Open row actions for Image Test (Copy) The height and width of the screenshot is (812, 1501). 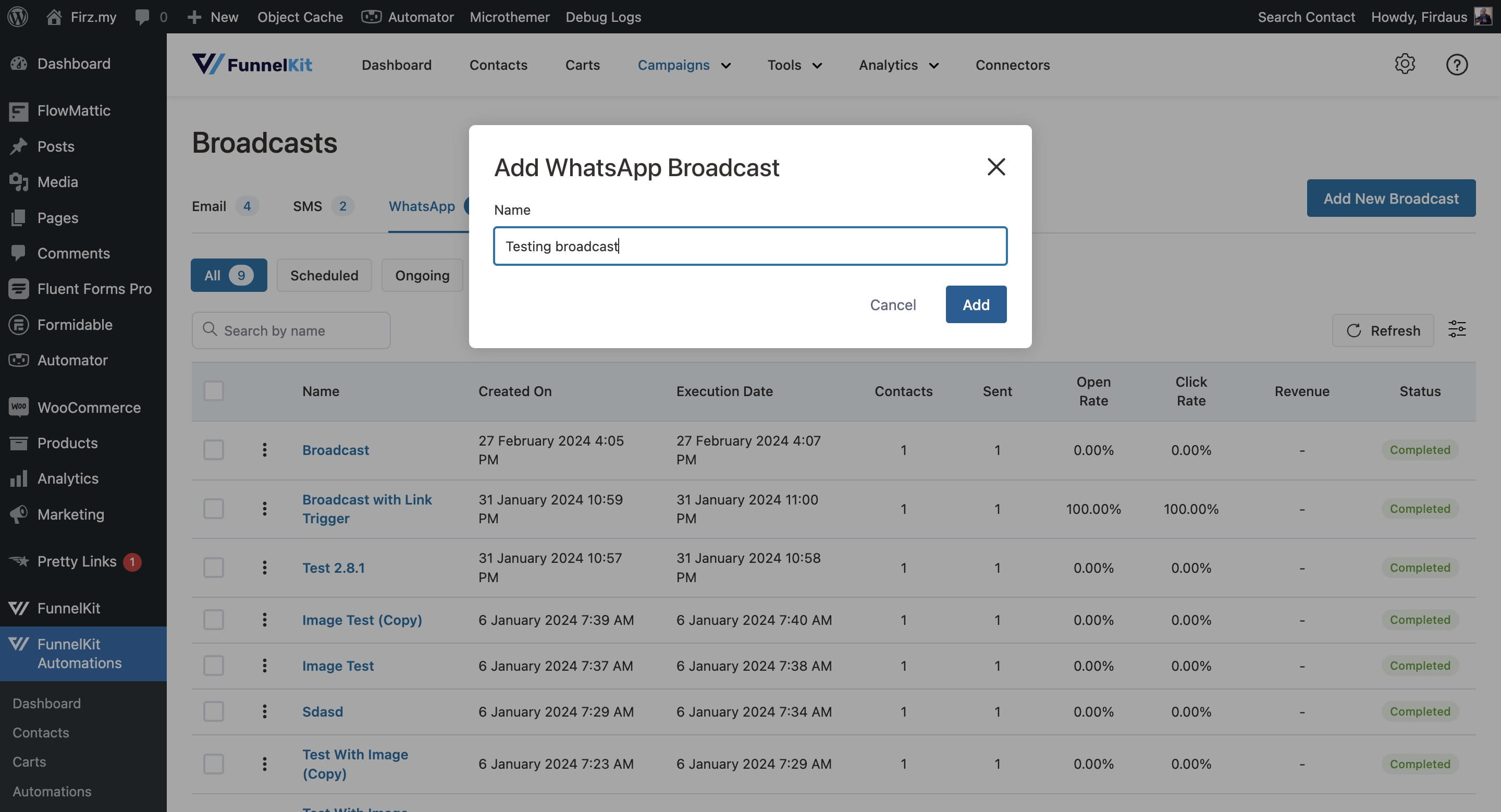(x=265, y=620)
